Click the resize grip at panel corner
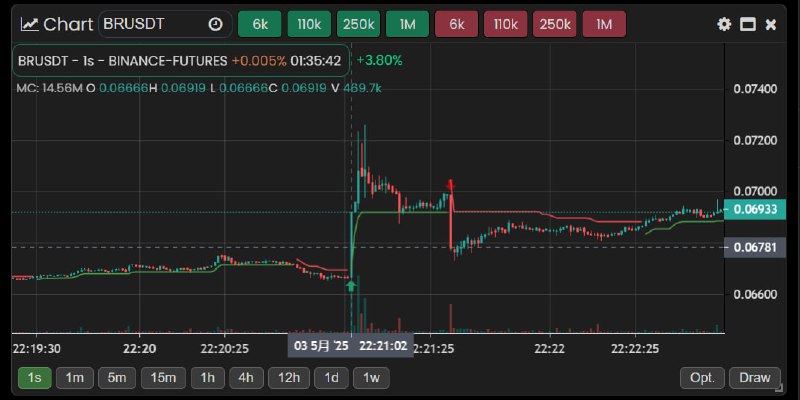The height and width of the screenshot is (400, 800). click(779, 387)
